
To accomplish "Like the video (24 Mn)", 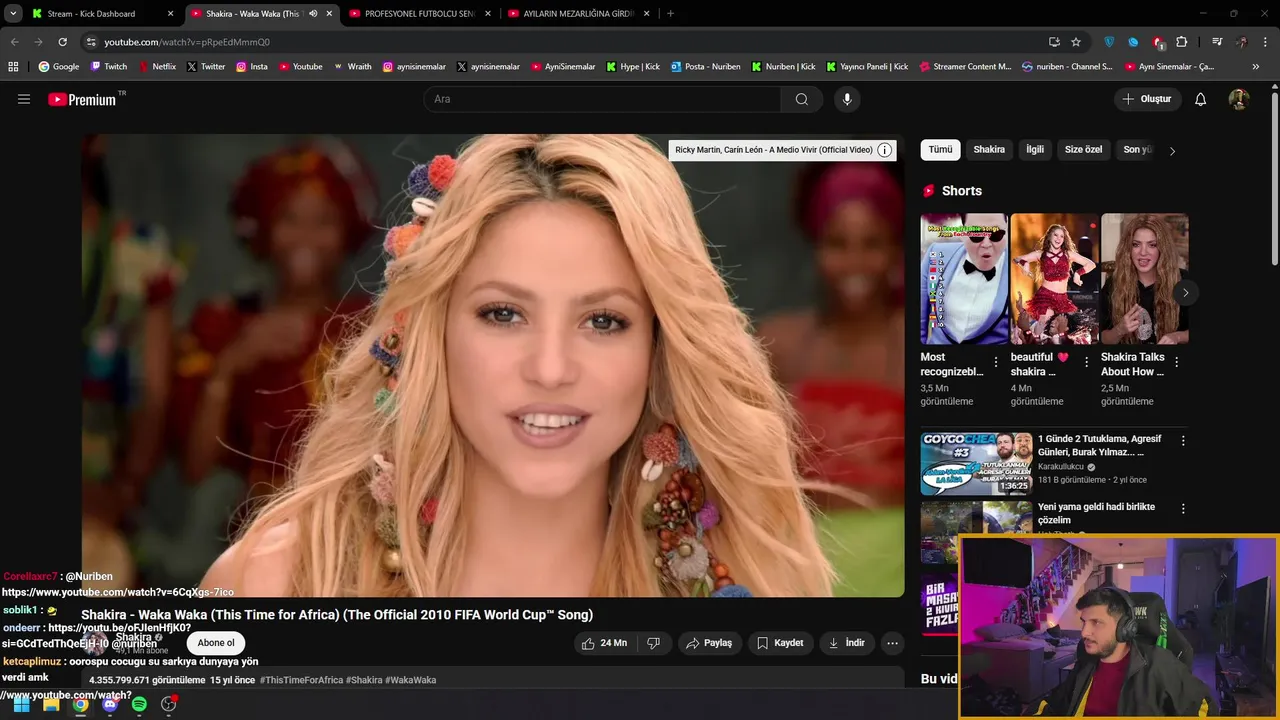I will pos(605,643).
